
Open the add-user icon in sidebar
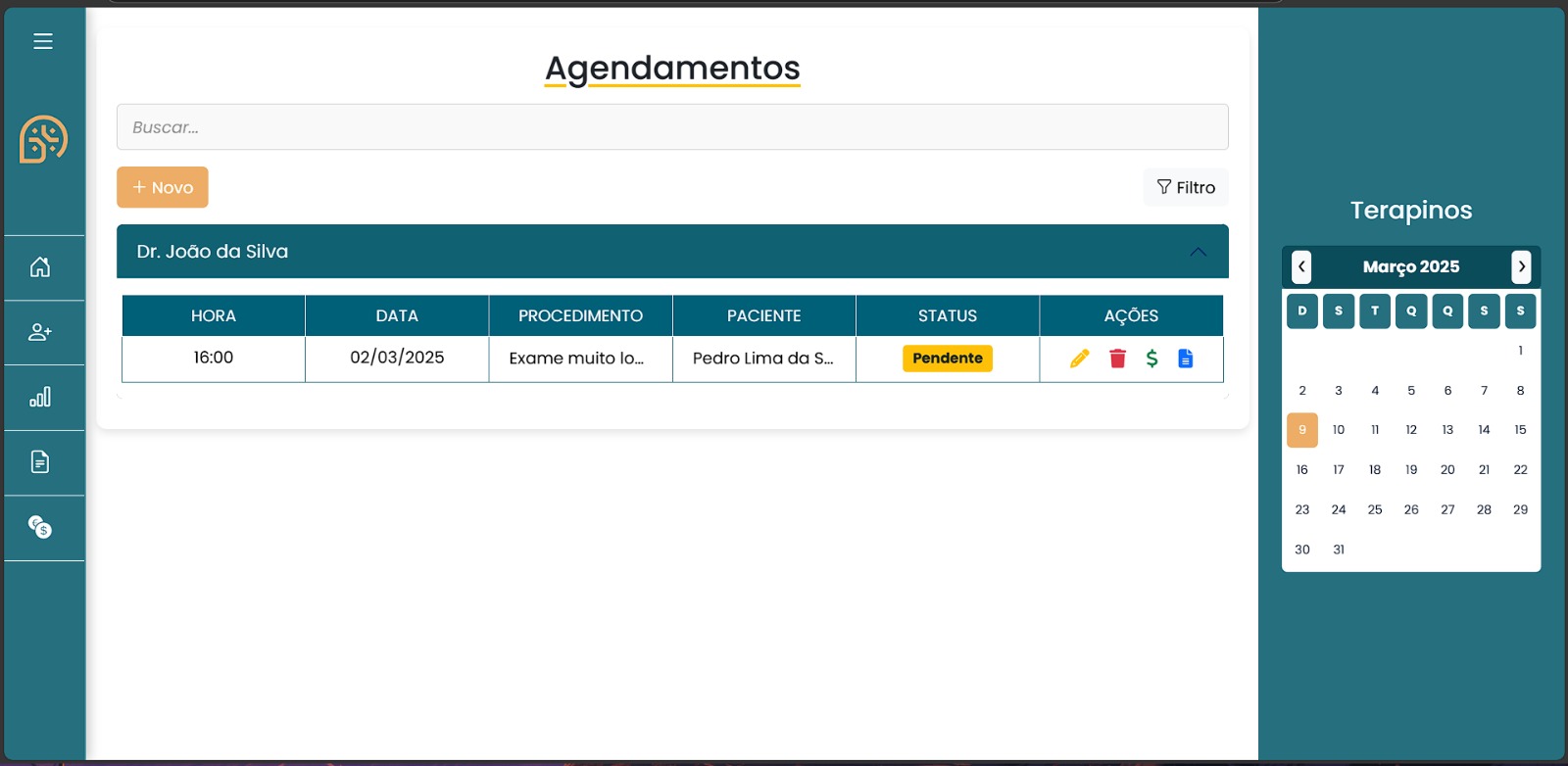(x=40, y=332)
